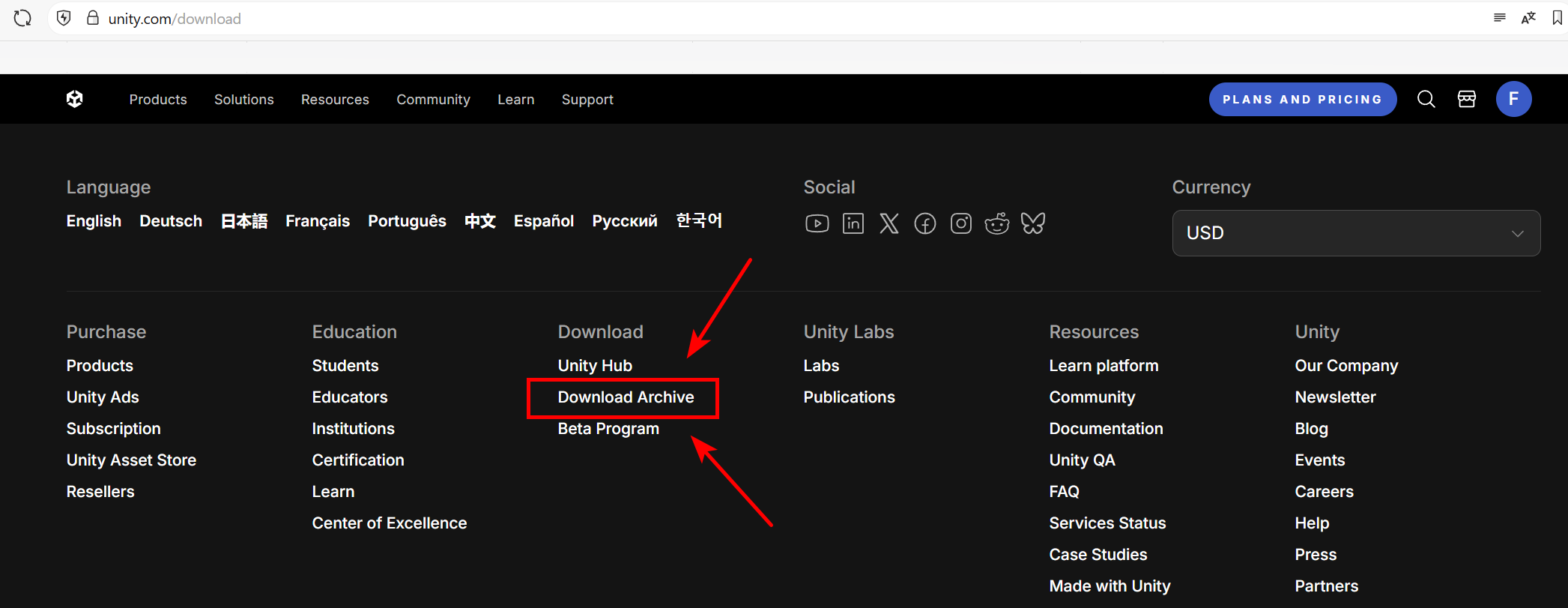The width and height of the screenshot is (1568, 608).
Task: Open the Center of Excellence link
Action: tap(390, 523)
